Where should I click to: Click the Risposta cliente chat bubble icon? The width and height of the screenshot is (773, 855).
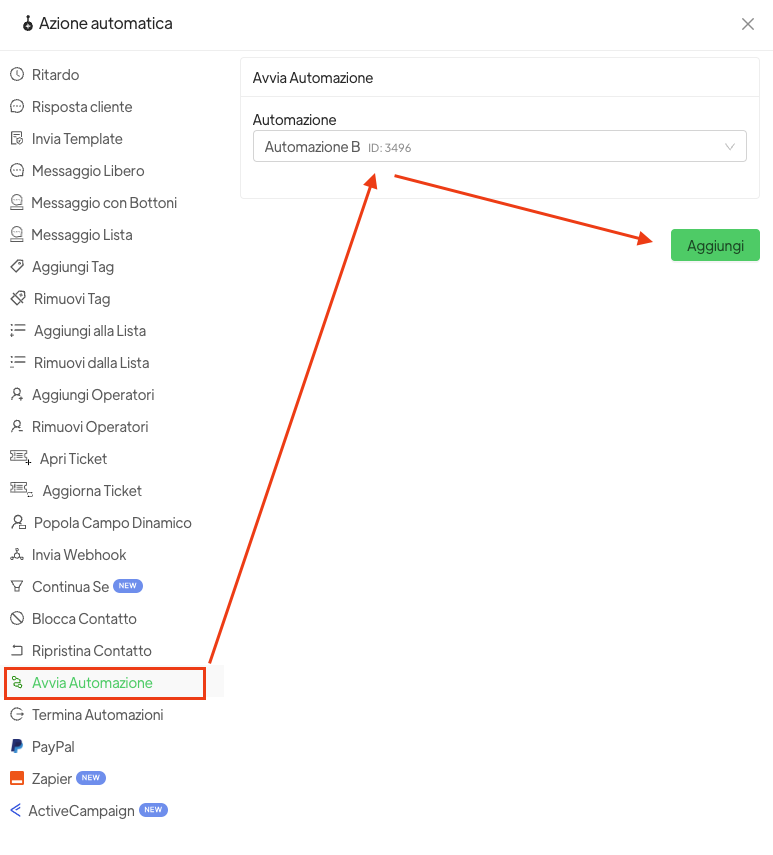(16, 107)
